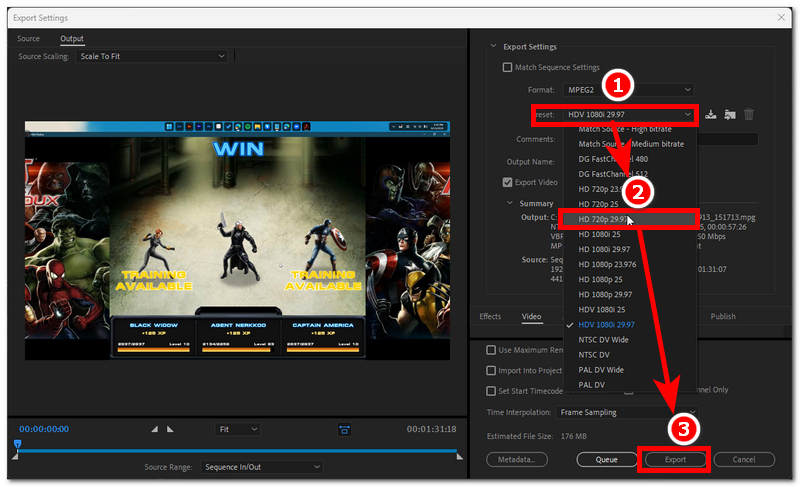
Task: Click the Import Preset icon
Action: (730, 115)
